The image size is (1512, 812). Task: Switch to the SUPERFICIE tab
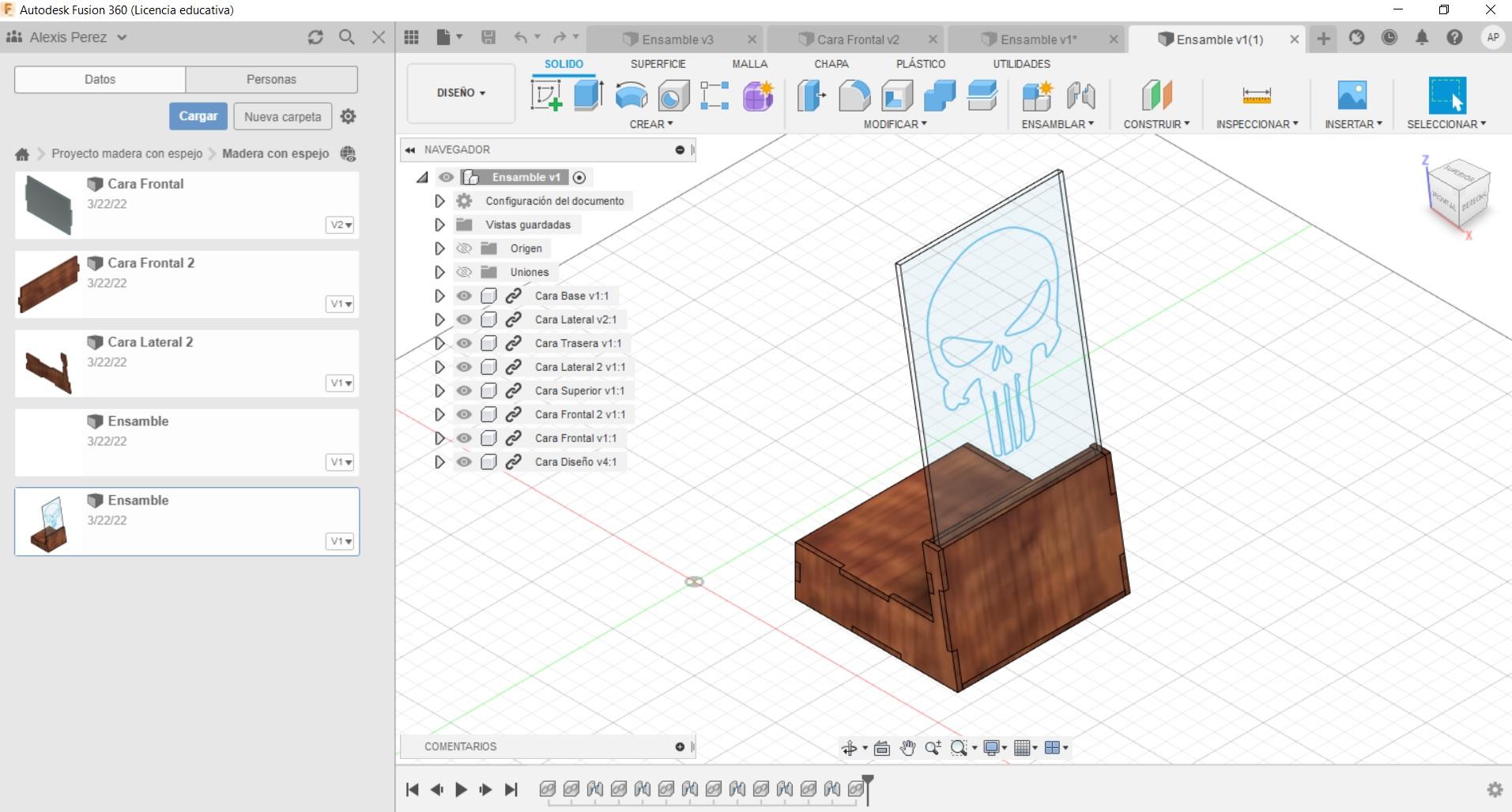[x=658, y=64]
